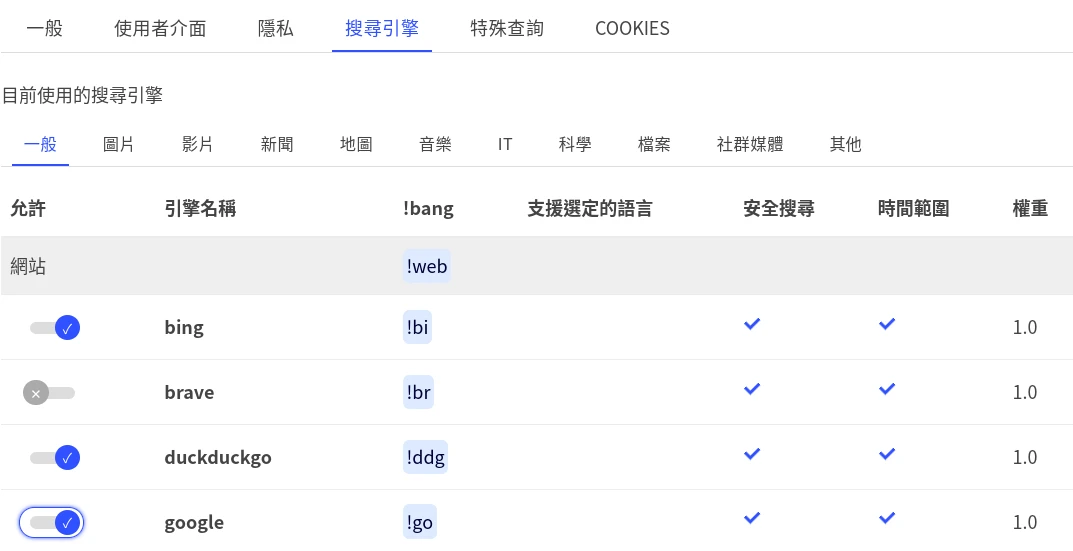This screenshot has width=1073, height=551.
Task: Show the 圖片 engine category
Action: [119, 144]
